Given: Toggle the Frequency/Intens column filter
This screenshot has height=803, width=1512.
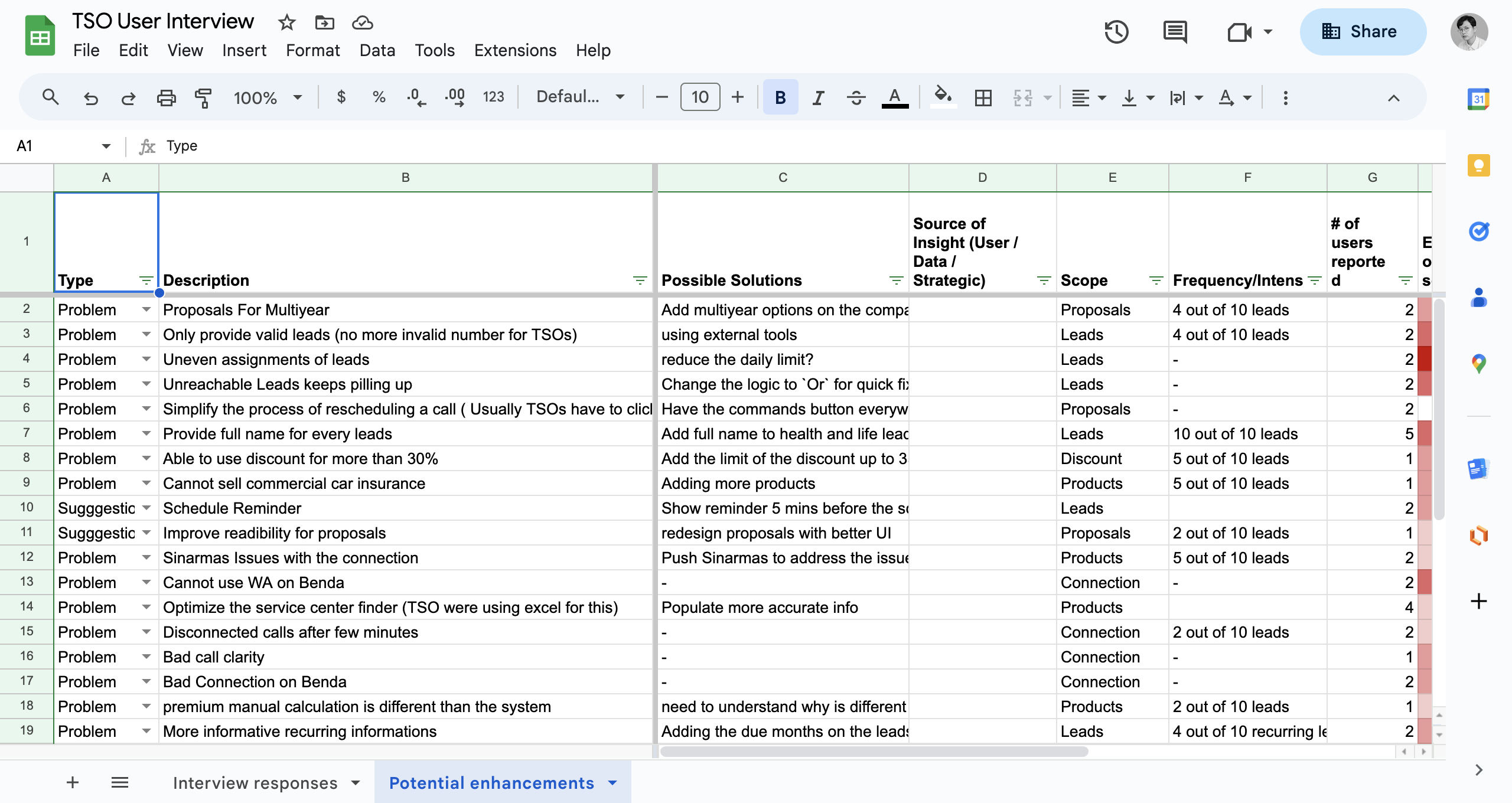Looking at the screenshot, I should tap(1314, 280).
